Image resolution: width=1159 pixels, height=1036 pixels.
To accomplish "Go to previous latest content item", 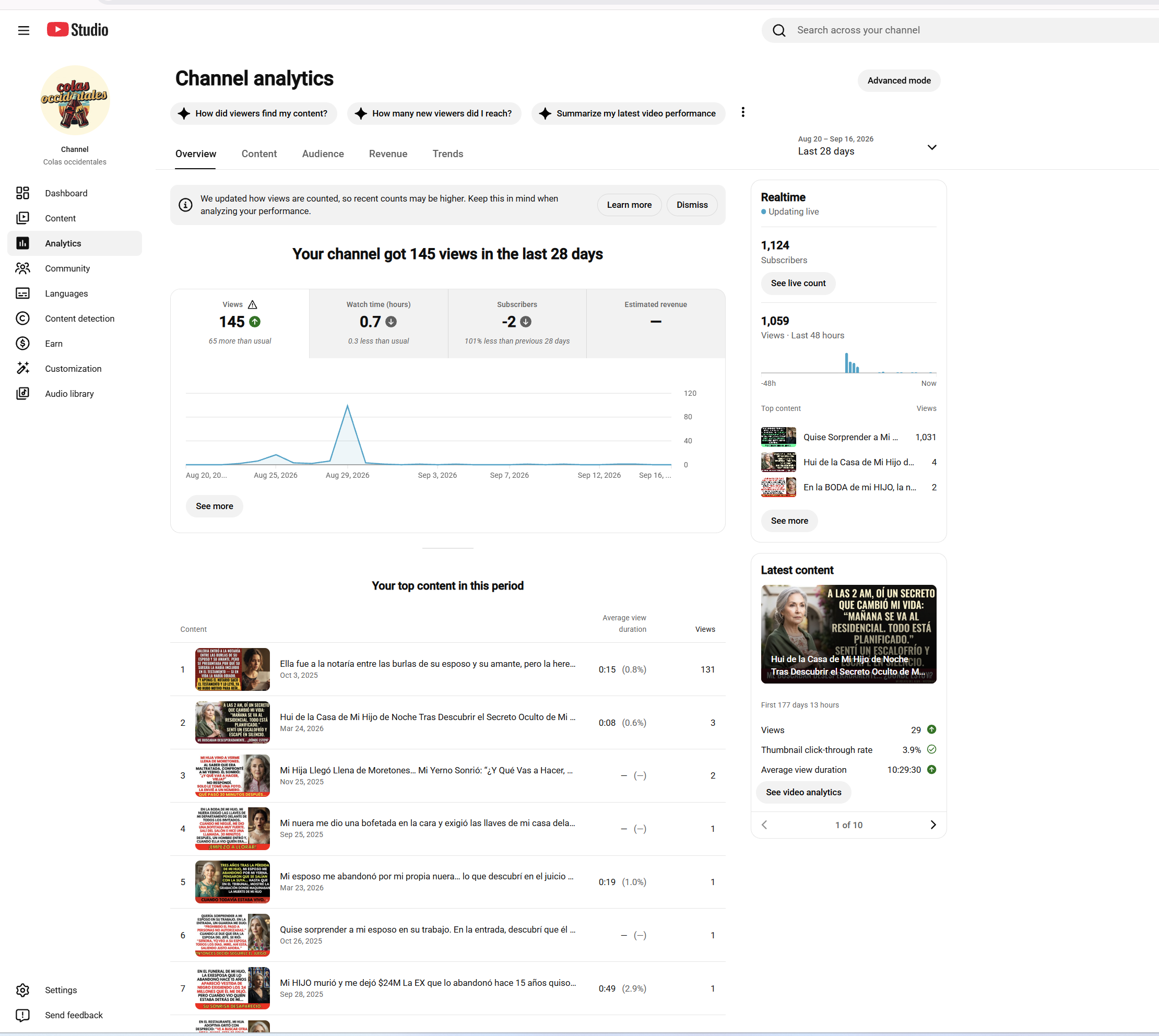I will click(765, 825).
